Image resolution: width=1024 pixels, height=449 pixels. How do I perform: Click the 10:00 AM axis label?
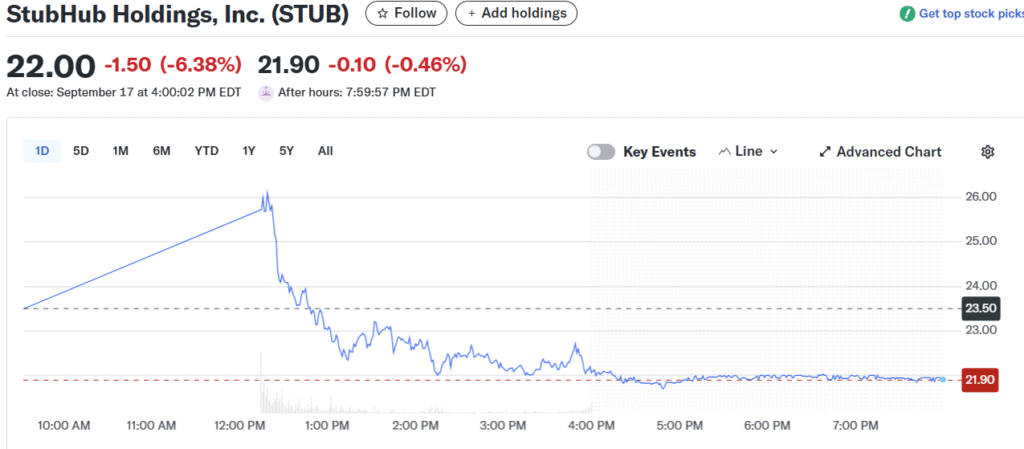point(63,426)
